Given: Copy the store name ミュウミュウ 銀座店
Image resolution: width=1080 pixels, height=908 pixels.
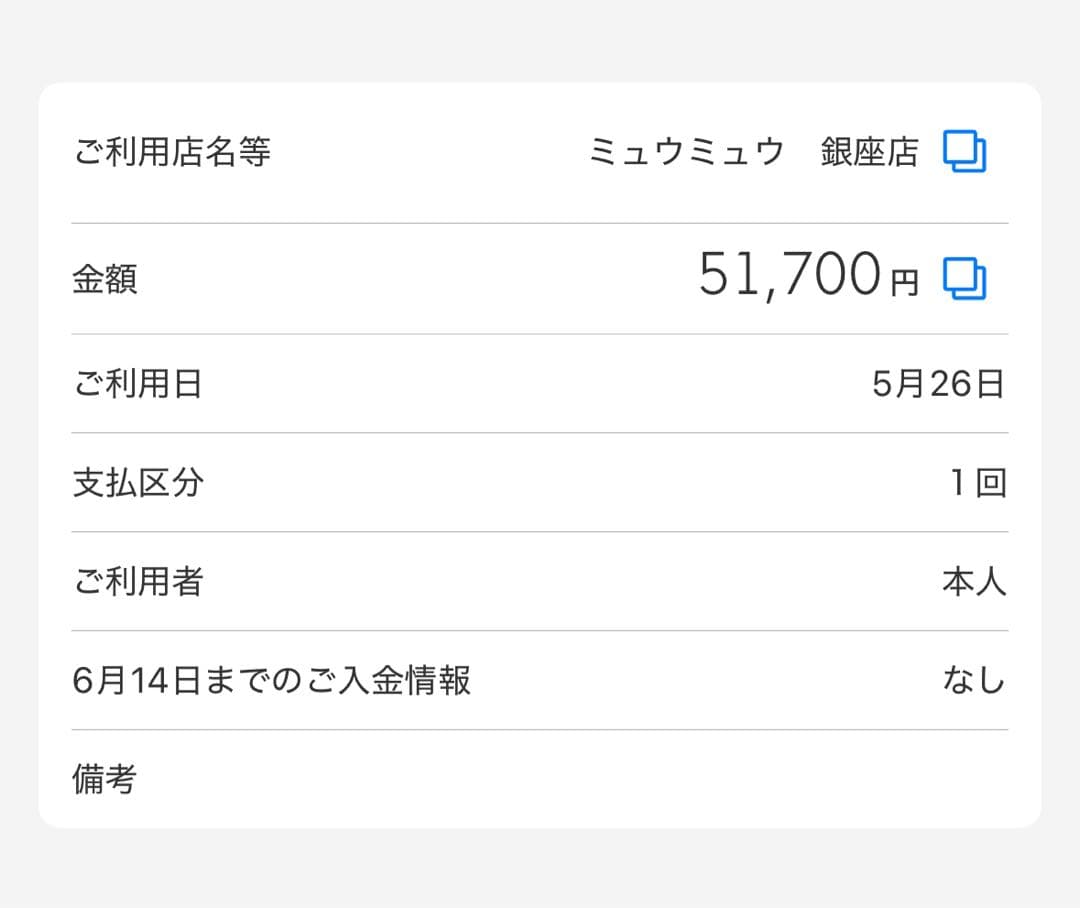Looking at the screenshot, I should 964,152.
